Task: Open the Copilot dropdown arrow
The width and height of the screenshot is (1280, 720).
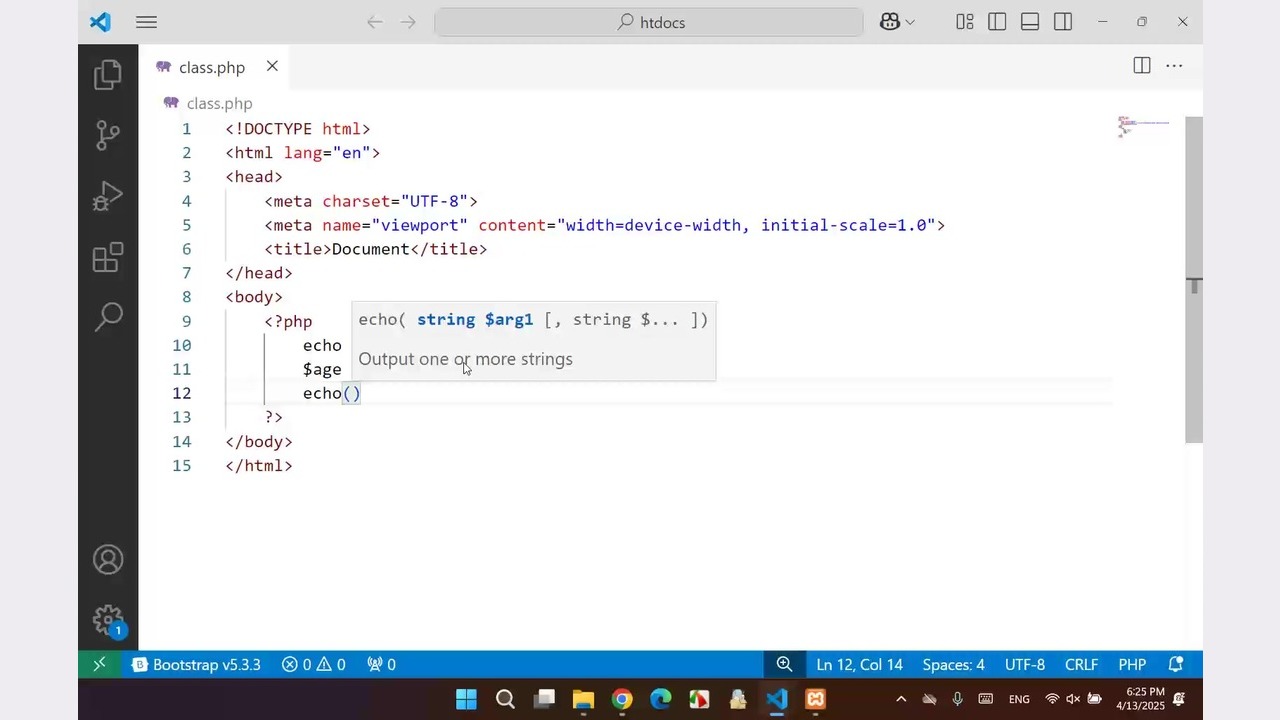Action: tap(910, 22)
